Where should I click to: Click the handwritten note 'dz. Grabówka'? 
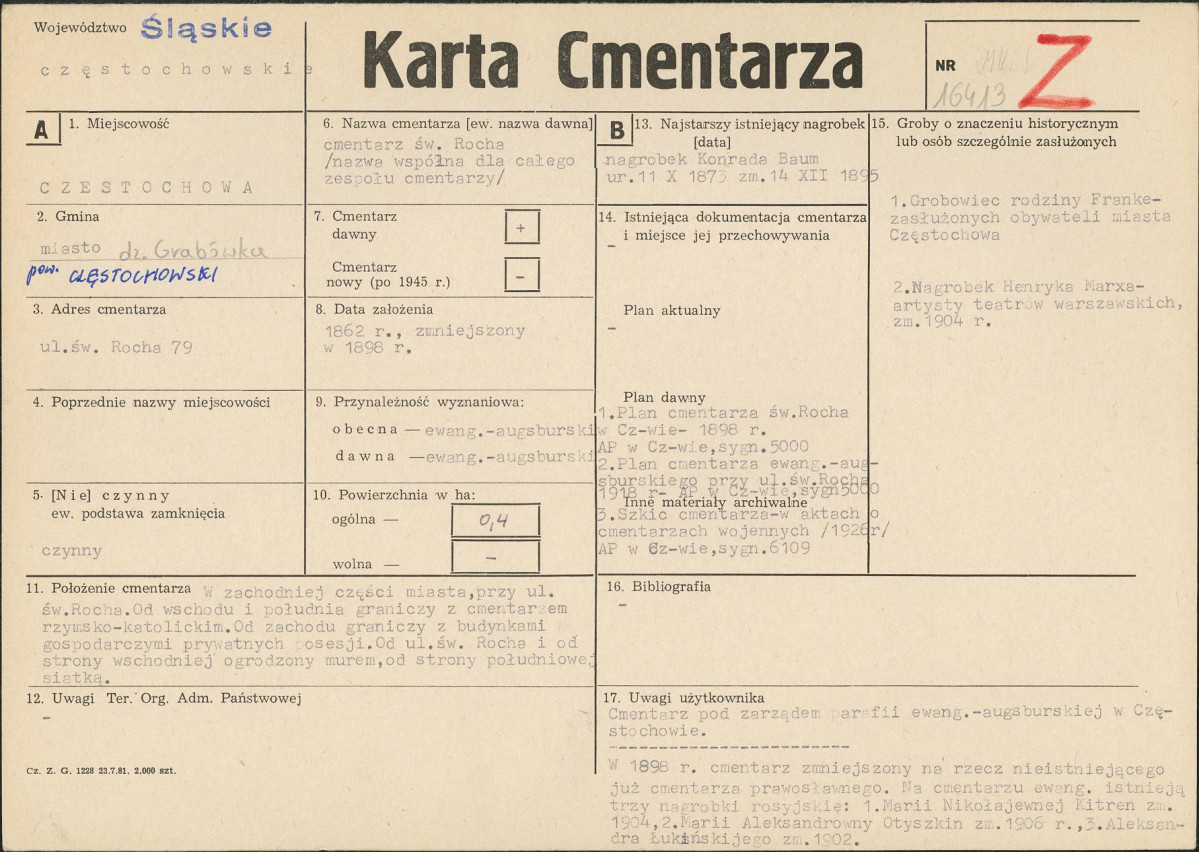pyautogui.click(x=193, y=249)
